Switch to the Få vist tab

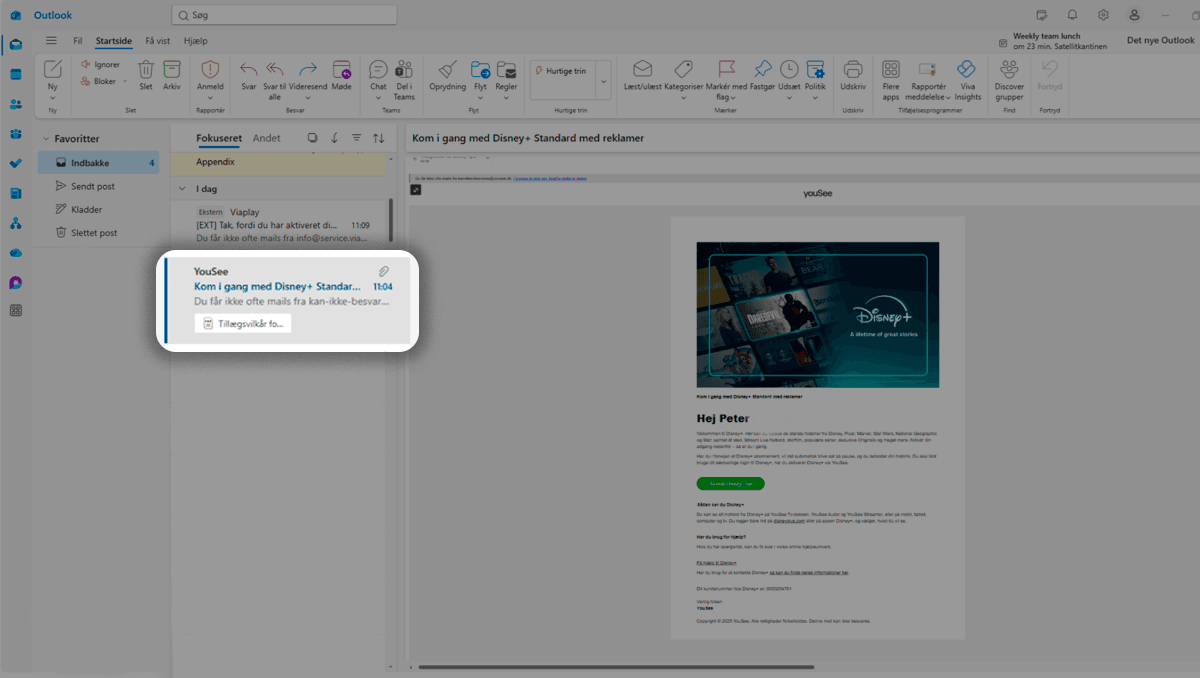pos(157,41)
